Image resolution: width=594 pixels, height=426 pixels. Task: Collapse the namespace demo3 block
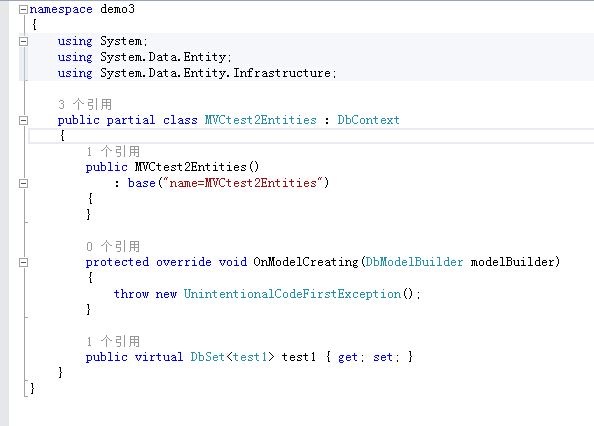pos(23,9)
